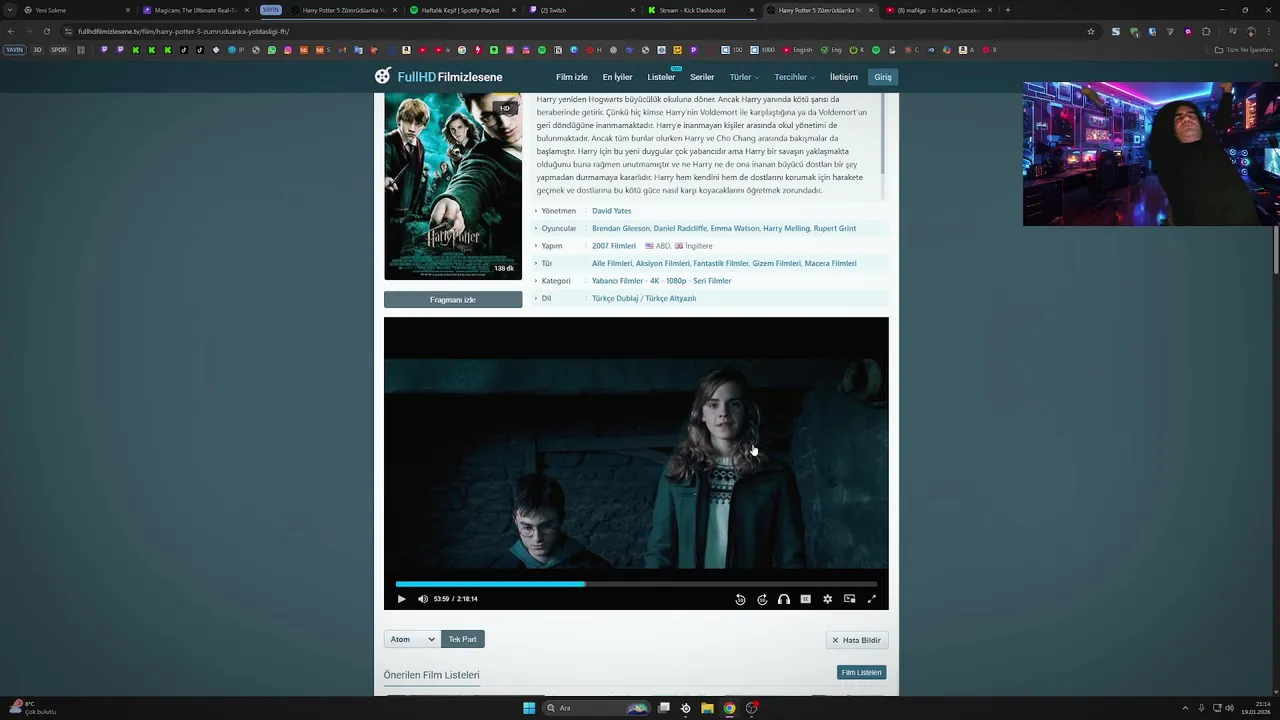Open the taskbar weather widget
1280x720 pixels.
click(x=32, y=708)
